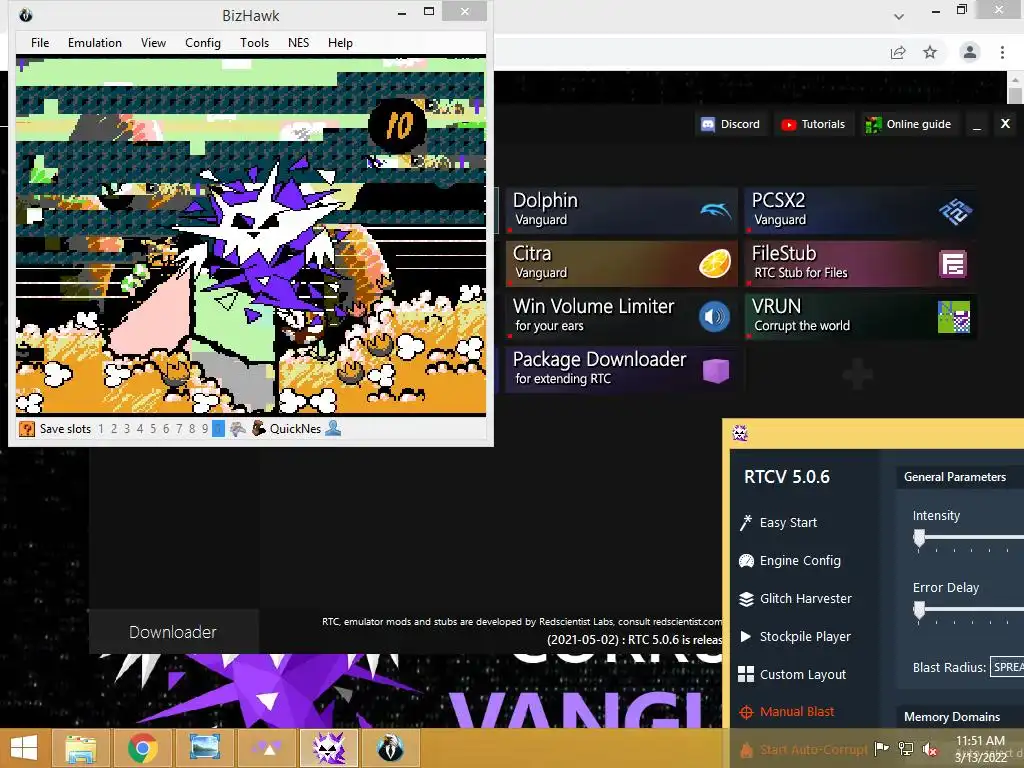The width and height of the screenshot is (1024, 768).
Task: Click the browser share icon
Action: pyautogui.click(x=898, y=52)
